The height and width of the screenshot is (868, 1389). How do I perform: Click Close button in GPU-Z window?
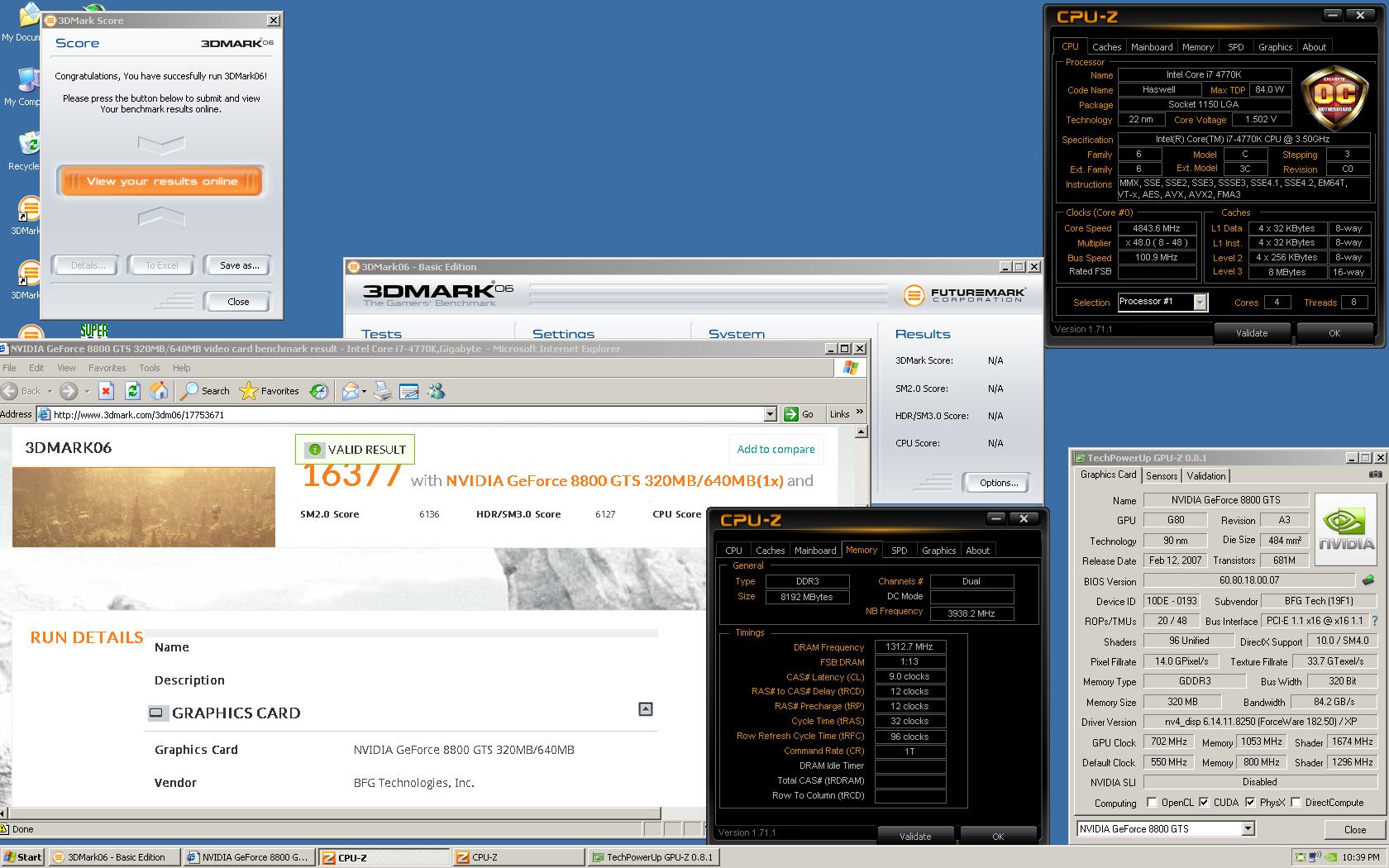click(1354, 829)
